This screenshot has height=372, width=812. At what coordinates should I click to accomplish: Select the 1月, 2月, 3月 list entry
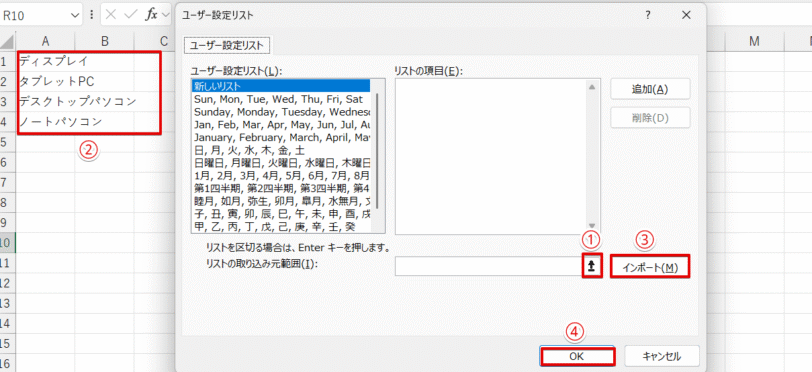coord(281,175)
